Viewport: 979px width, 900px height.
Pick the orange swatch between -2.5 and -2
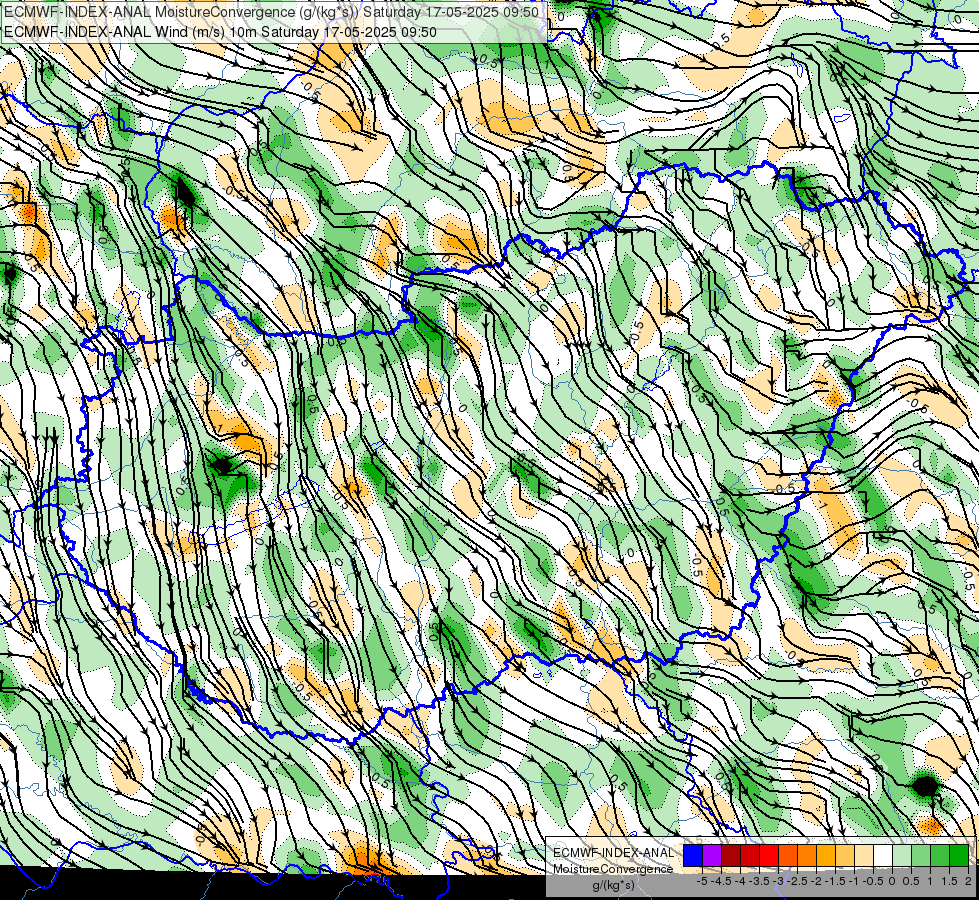click(807, 856)
